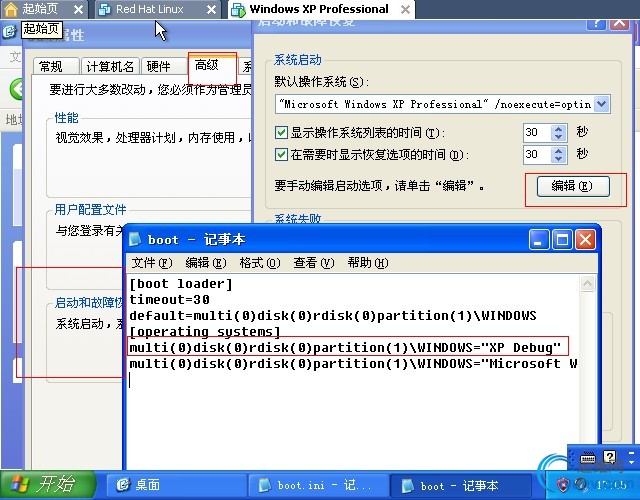This screenshot has width=640, height=500.
Task: Decrease the OS list time spinner
Action: (x=558, y=137)
